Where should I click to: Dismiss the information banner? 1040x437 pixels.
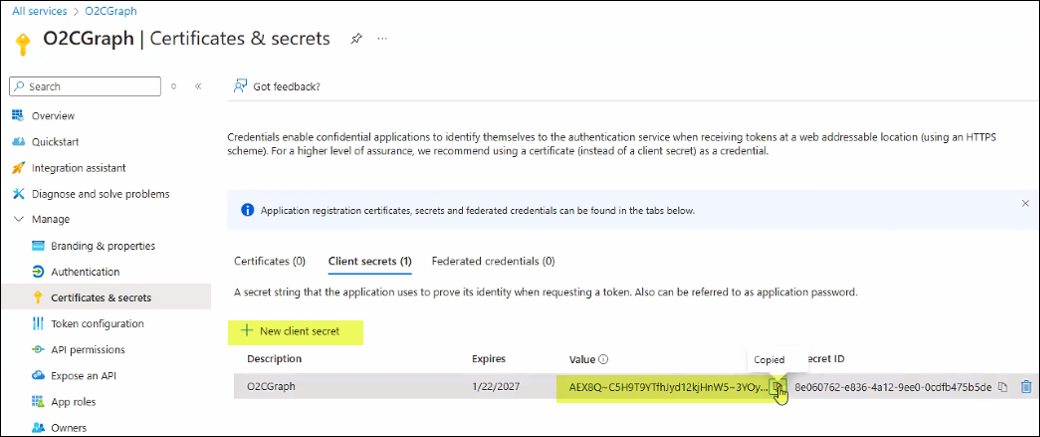[x=1025, y=204]
